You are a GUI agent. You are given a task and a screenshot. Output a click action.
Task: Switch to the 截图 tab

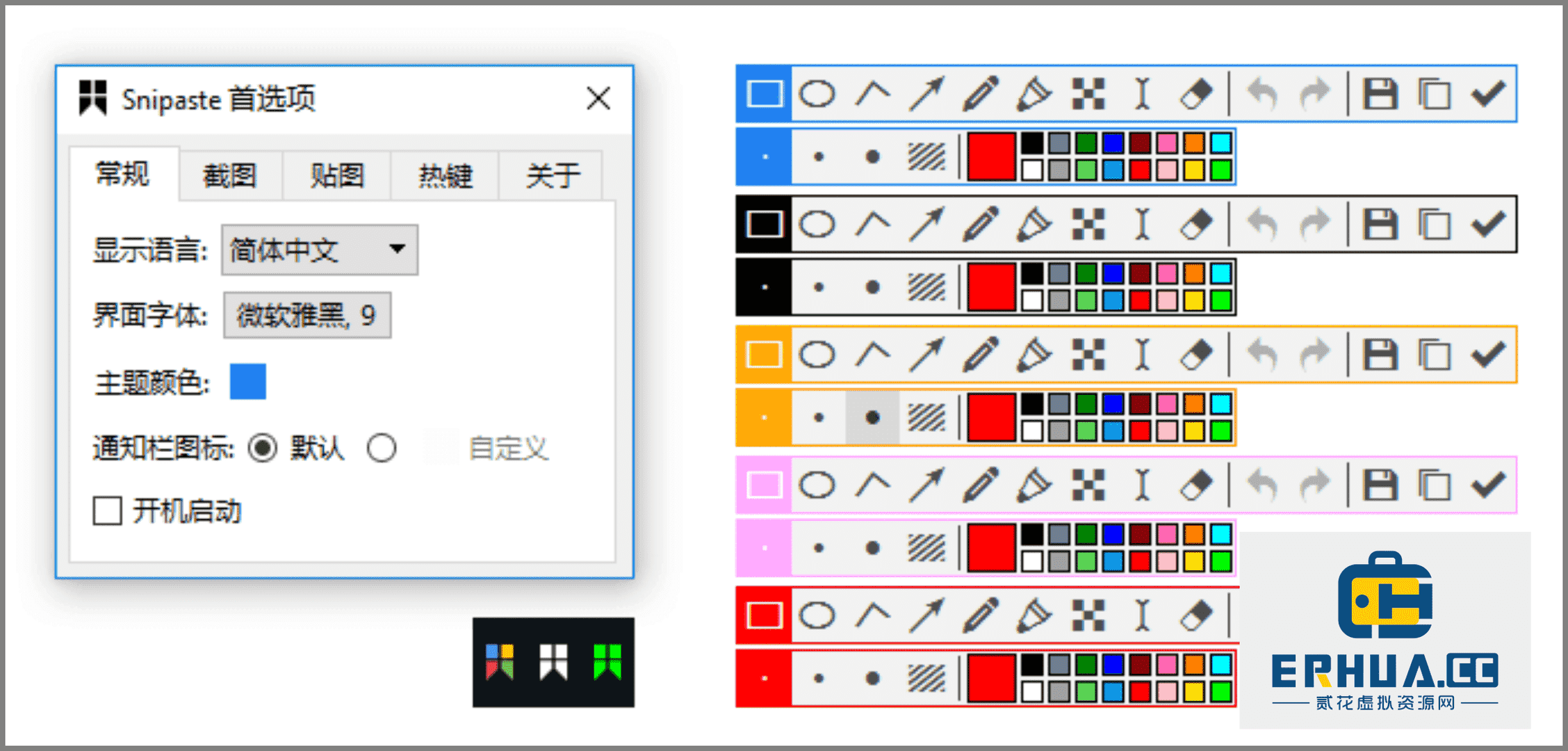[x=230, y=176]
